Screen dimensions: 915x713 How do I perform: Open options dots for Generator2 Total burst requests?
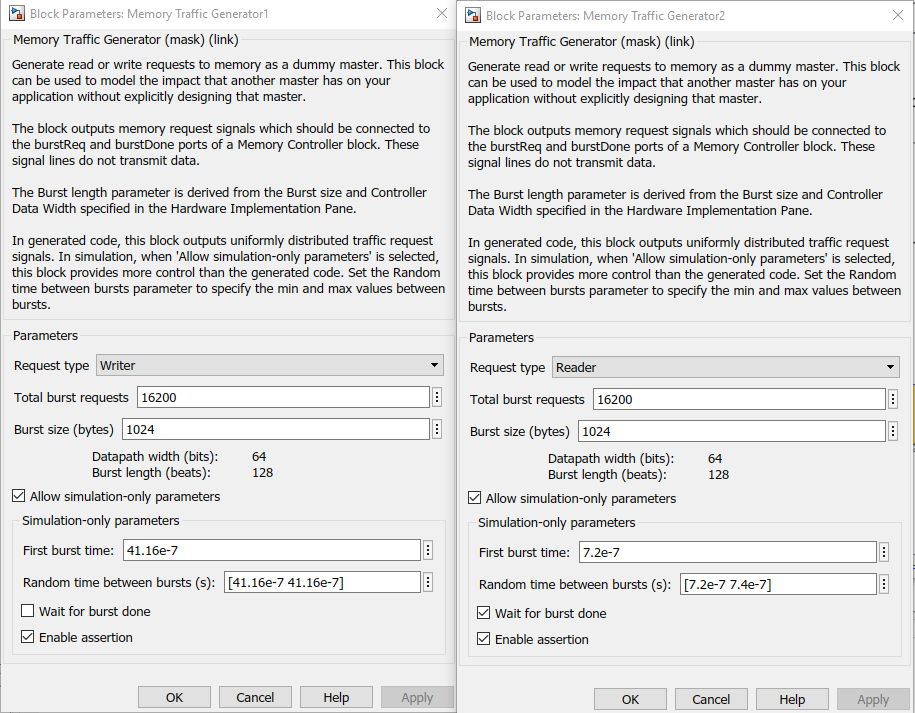[x=893, y=399]
